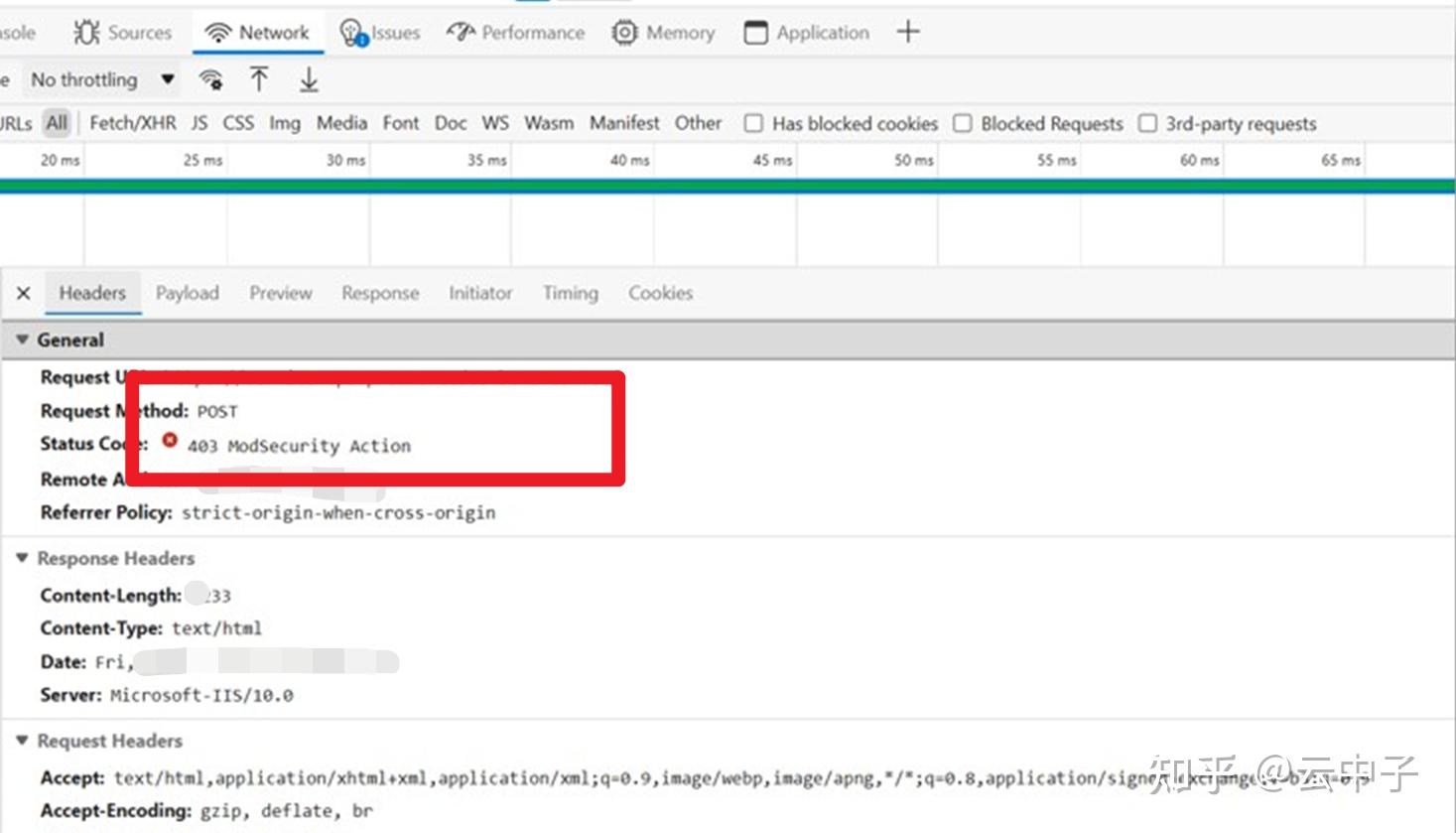Select the All requests filter
Viewport: 1456px width, 833px height.
[56, 123]
